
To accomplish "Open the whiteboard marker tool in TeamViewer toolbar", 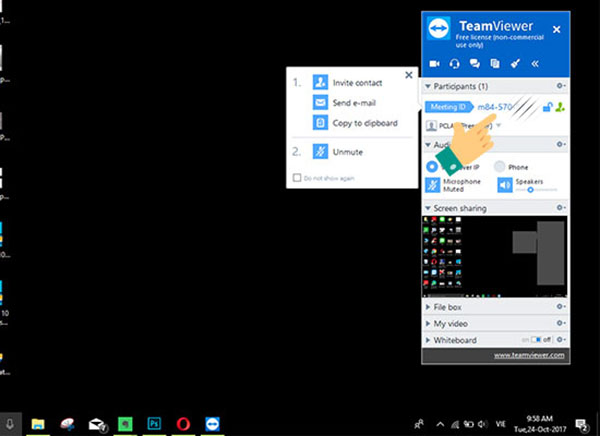I will click(515, 64).
